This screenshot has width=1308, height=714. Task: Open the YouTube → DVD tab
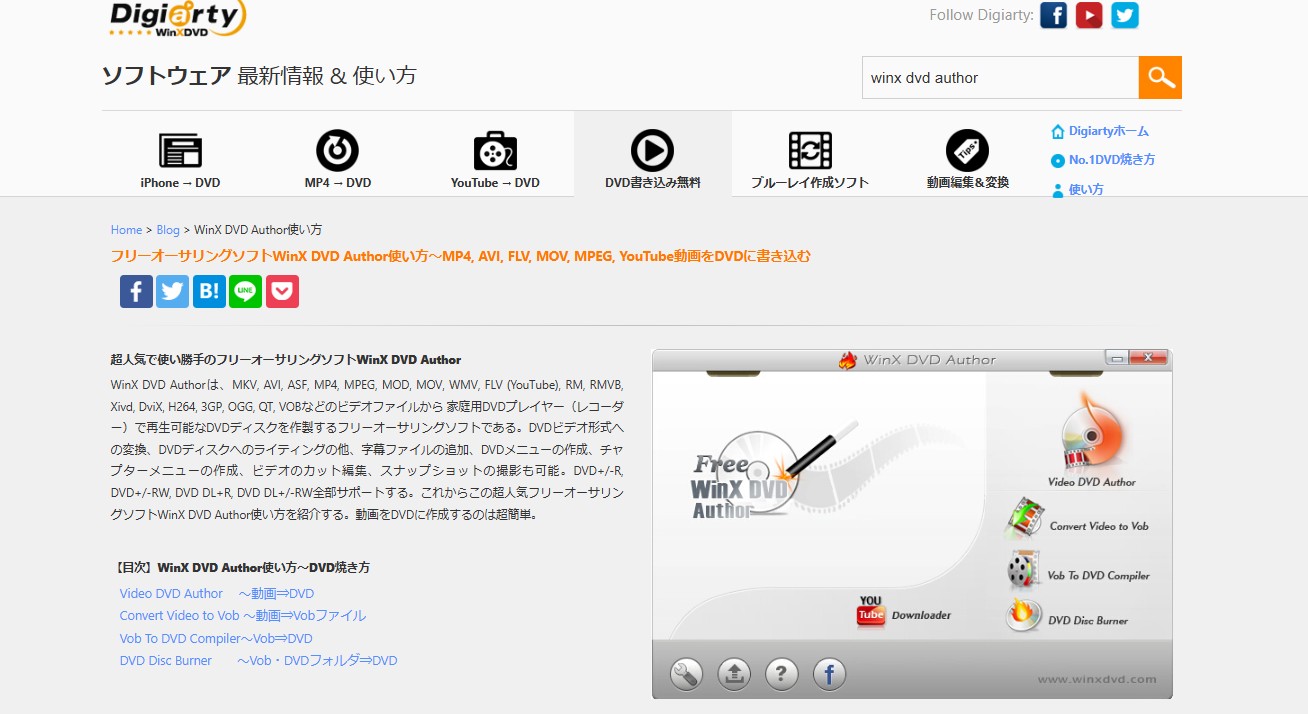(x=495, y=158)
